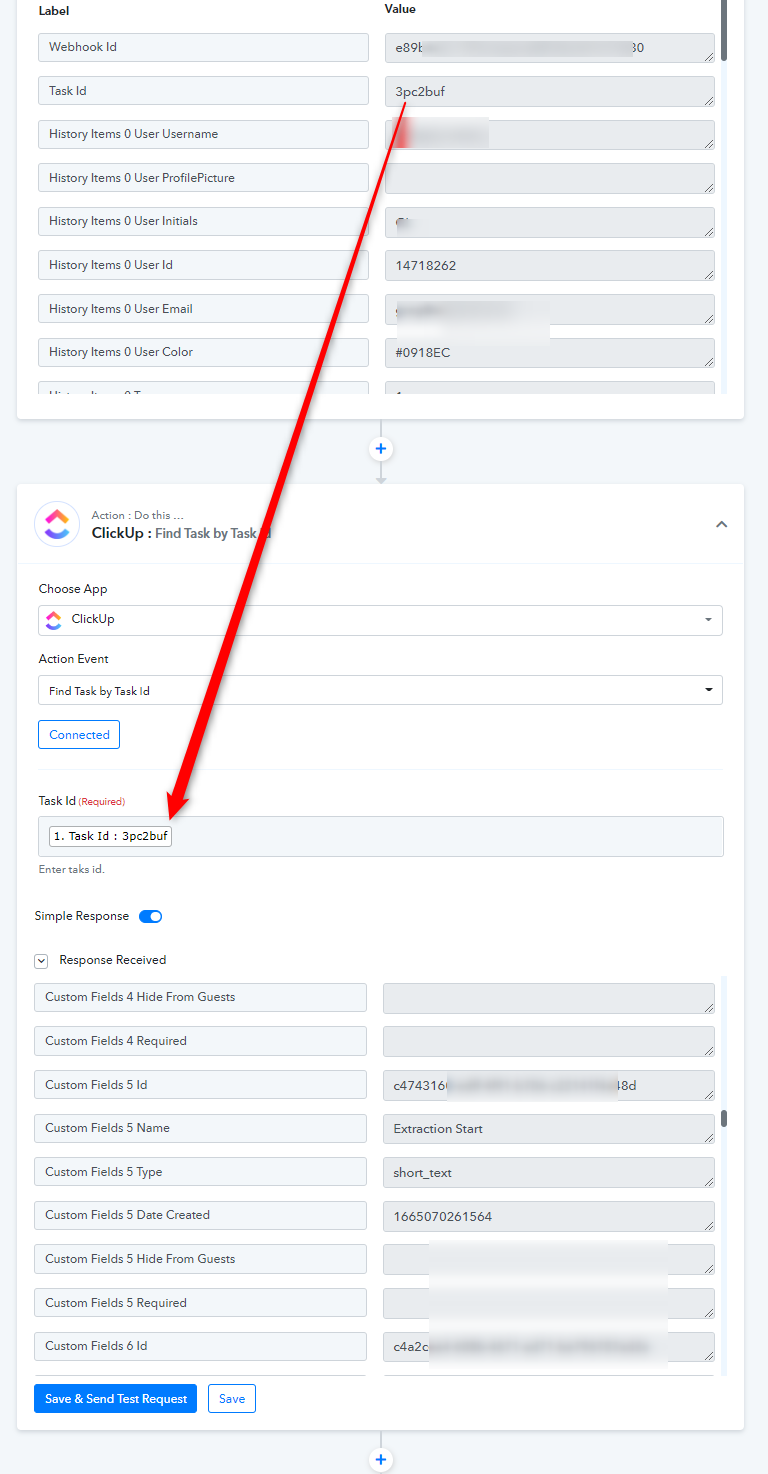This screenshot has width=768, height=1474.
Task: Disable the Simple Response toggle
Action: click(150, 916)
